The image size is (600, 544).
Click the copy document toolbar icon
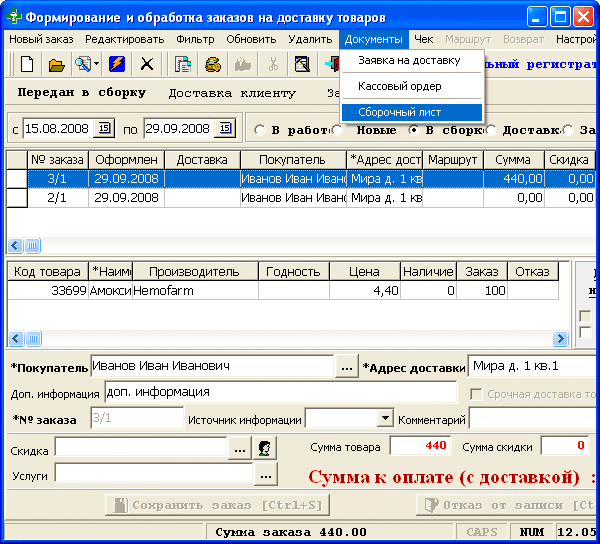(183, 64)
